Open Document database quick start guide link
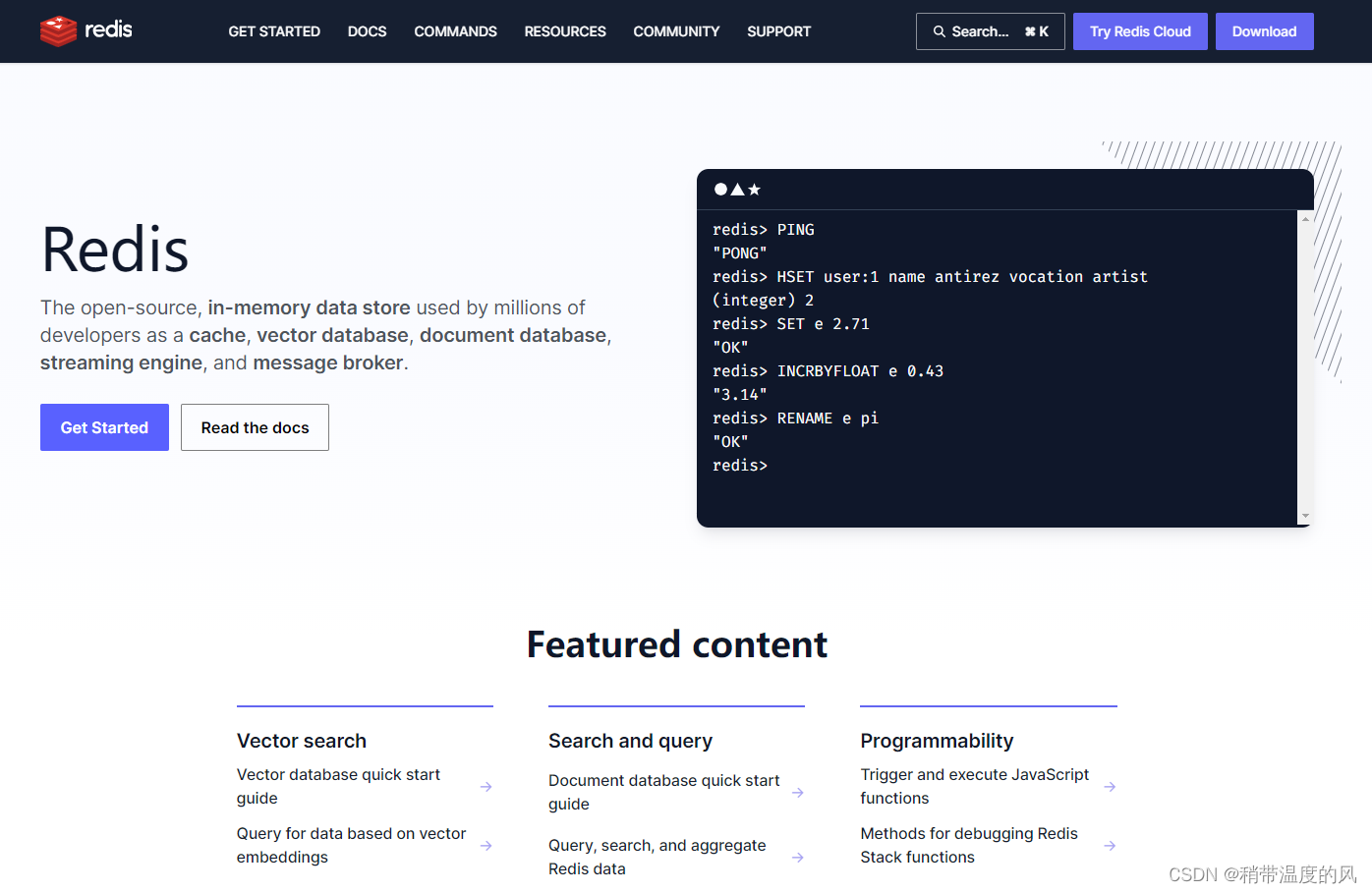This screenshot has width=1372, height=893. click(663, 793)
